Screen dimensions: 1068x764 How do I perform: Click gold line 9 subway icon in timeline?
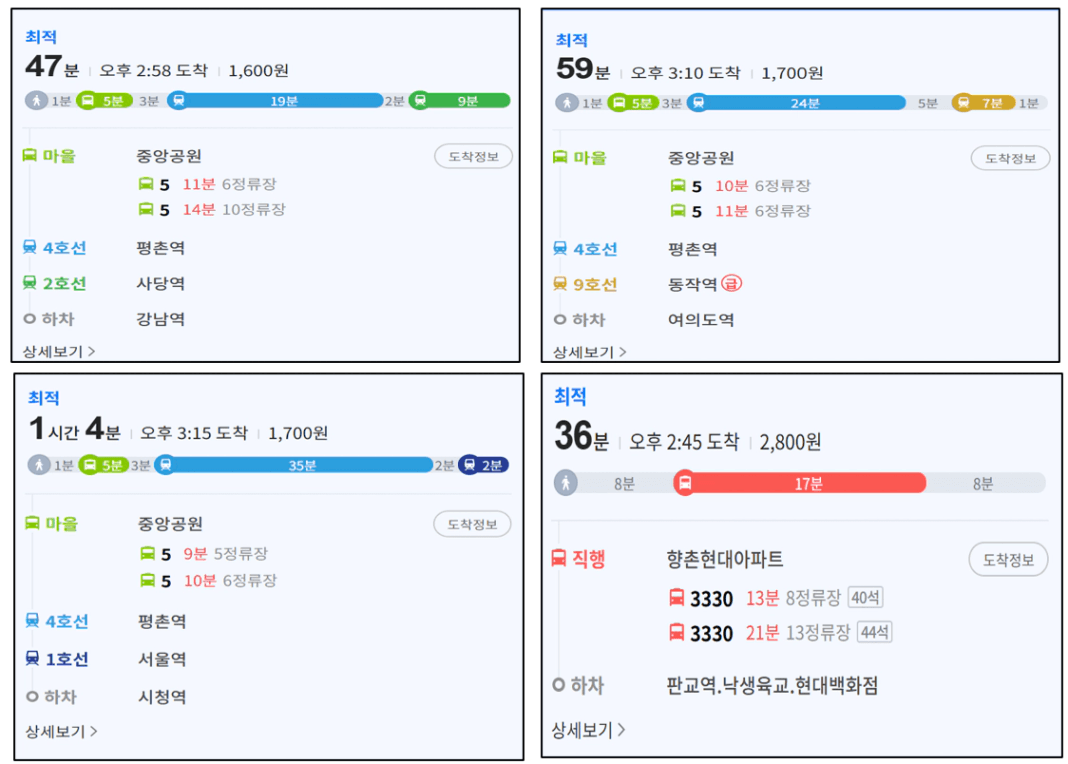tap(963, 103)
